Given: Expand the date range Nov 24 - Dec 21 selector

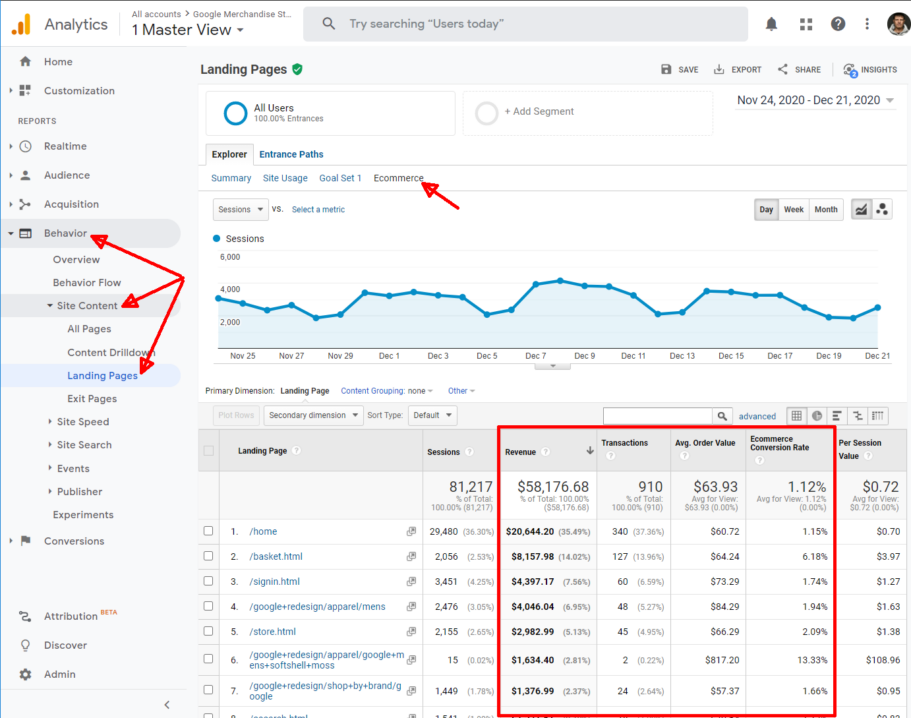Looking at the screenshot, I should (x=813, y=100).
